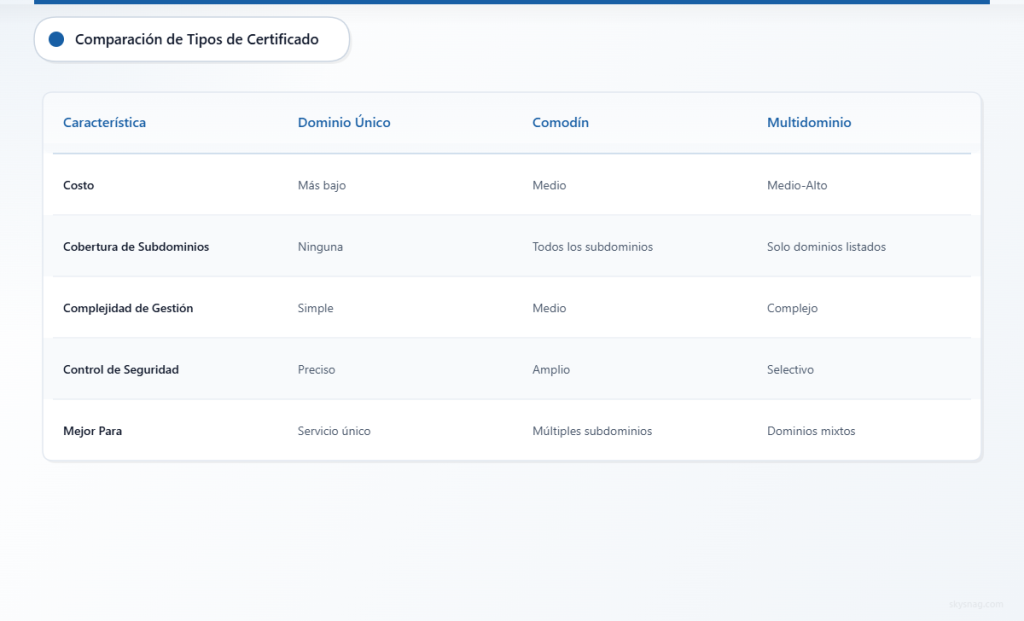Click the 'Todos los subdominios' cell
Viewport: 1024px width, 621px height.
point(592,246)
